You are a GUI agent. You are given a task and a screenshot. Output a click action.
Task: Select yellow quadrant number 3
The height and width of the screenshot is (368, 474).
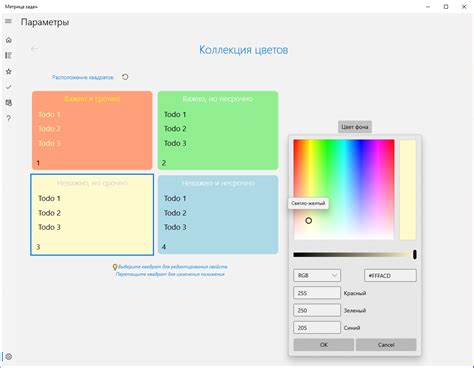92,215
